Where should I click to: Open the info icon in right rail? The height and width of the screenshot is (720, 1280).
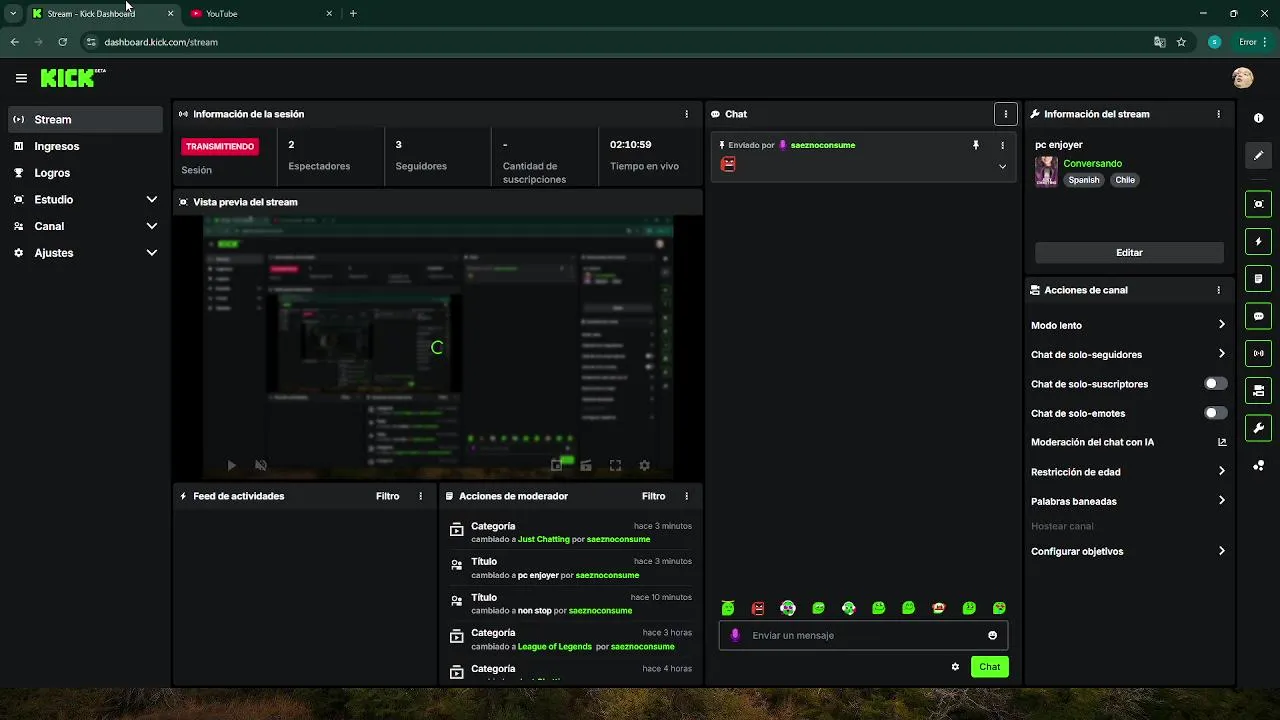(x=1258, y=118)
